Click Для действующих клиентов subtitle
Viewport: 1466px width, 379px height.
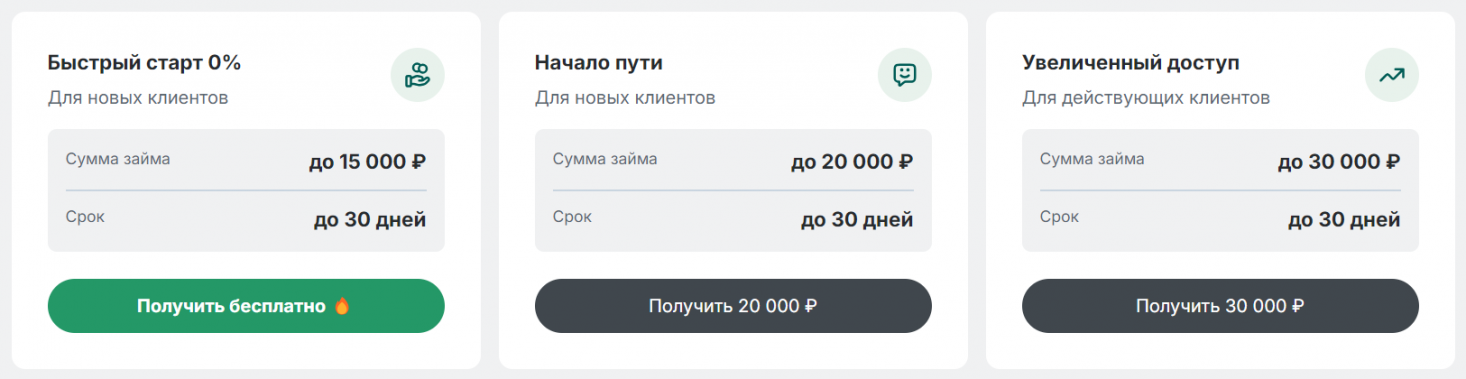[x=1146, y=98]
